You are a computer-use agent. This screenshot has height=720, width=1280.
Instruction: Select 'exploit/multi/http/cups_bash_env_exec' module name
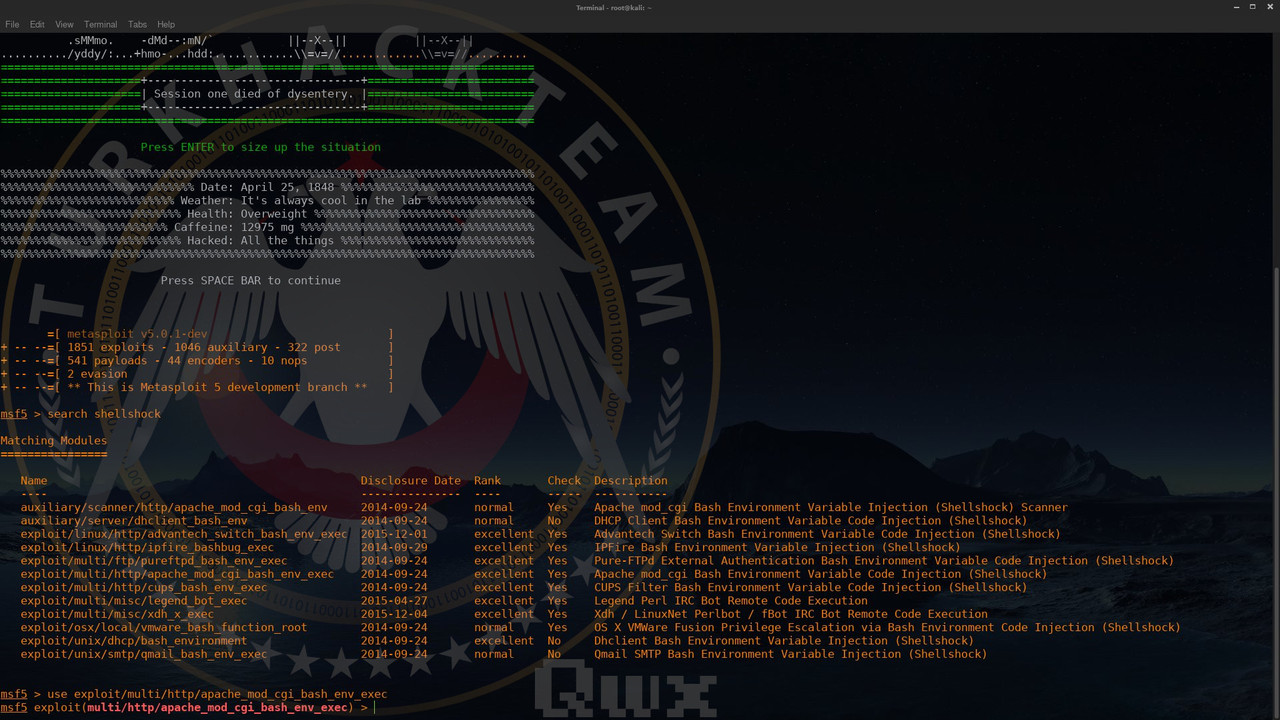pyautogui.click(x=144, y=587)
